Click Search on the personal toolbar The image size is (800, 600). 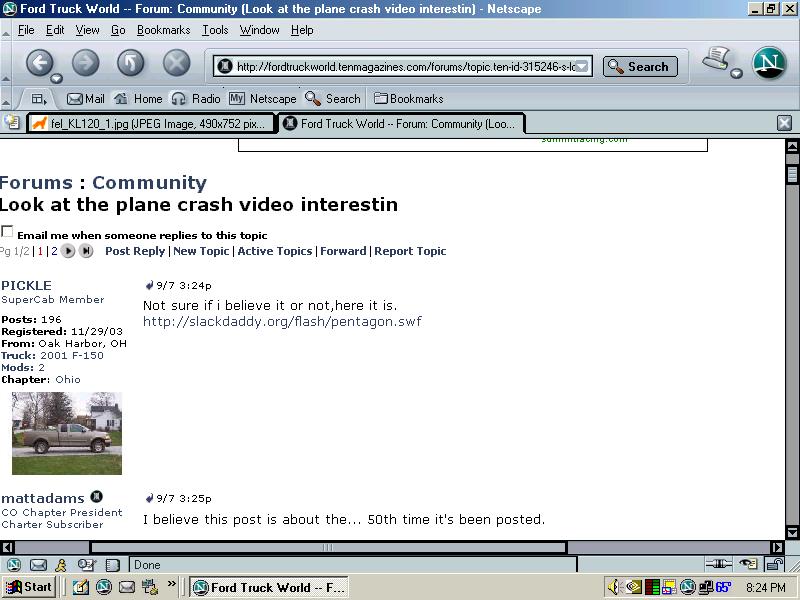point(333,99)
